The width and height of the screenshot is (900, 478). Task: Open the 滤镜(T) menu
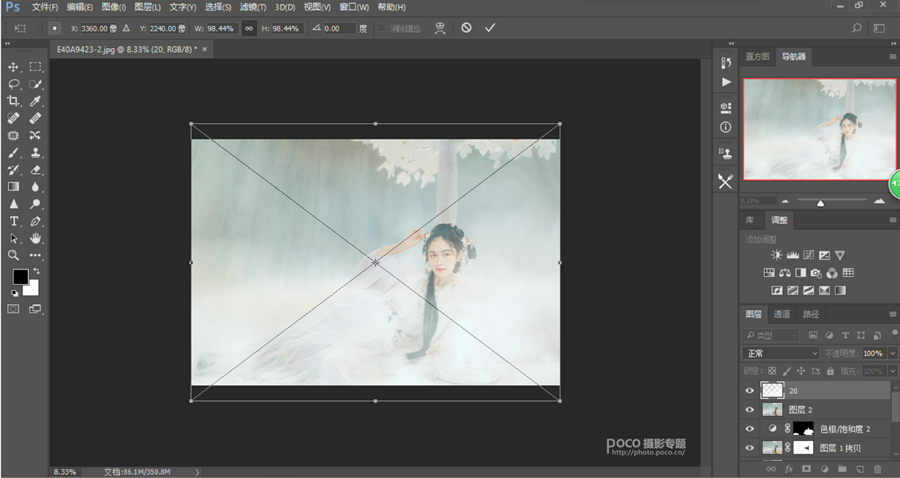252,7
